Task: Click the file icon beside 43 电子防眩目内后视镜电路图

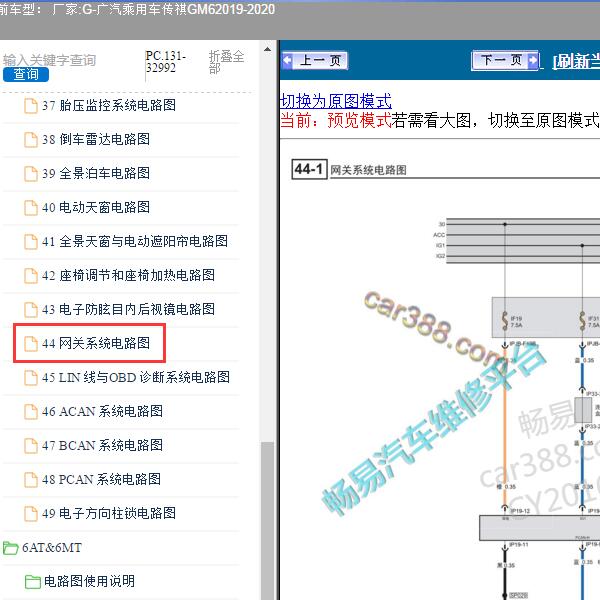Action: coord(31,310)
